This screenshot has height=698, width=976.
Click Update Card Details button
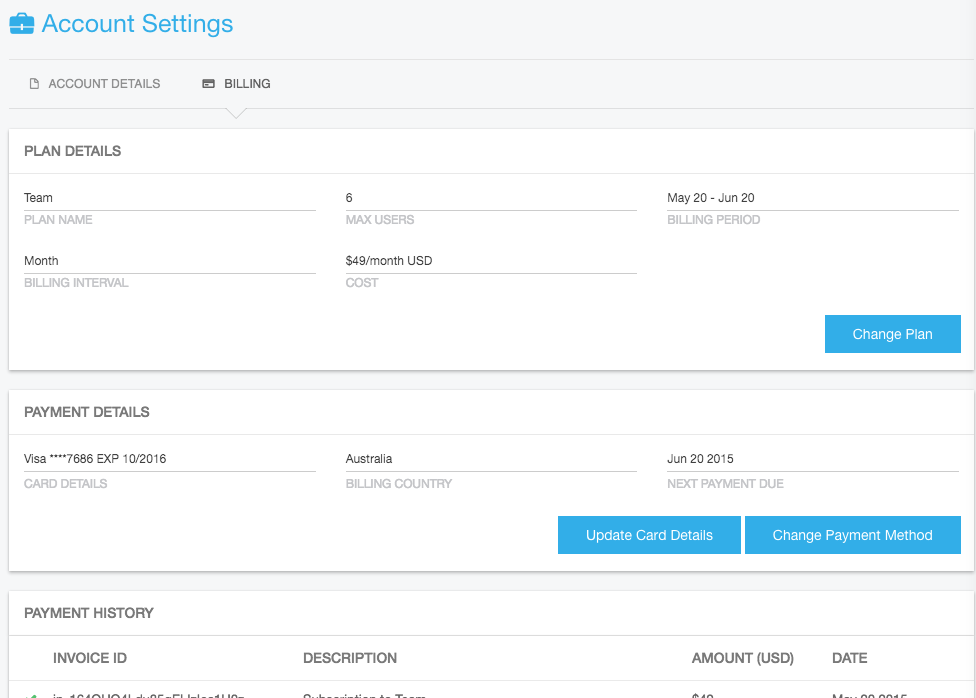coord(649,535)
